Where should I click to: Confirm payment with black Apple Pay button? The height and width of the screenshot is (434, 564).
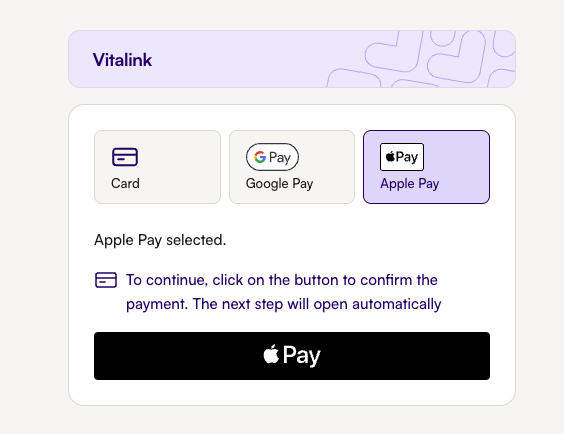292,356
